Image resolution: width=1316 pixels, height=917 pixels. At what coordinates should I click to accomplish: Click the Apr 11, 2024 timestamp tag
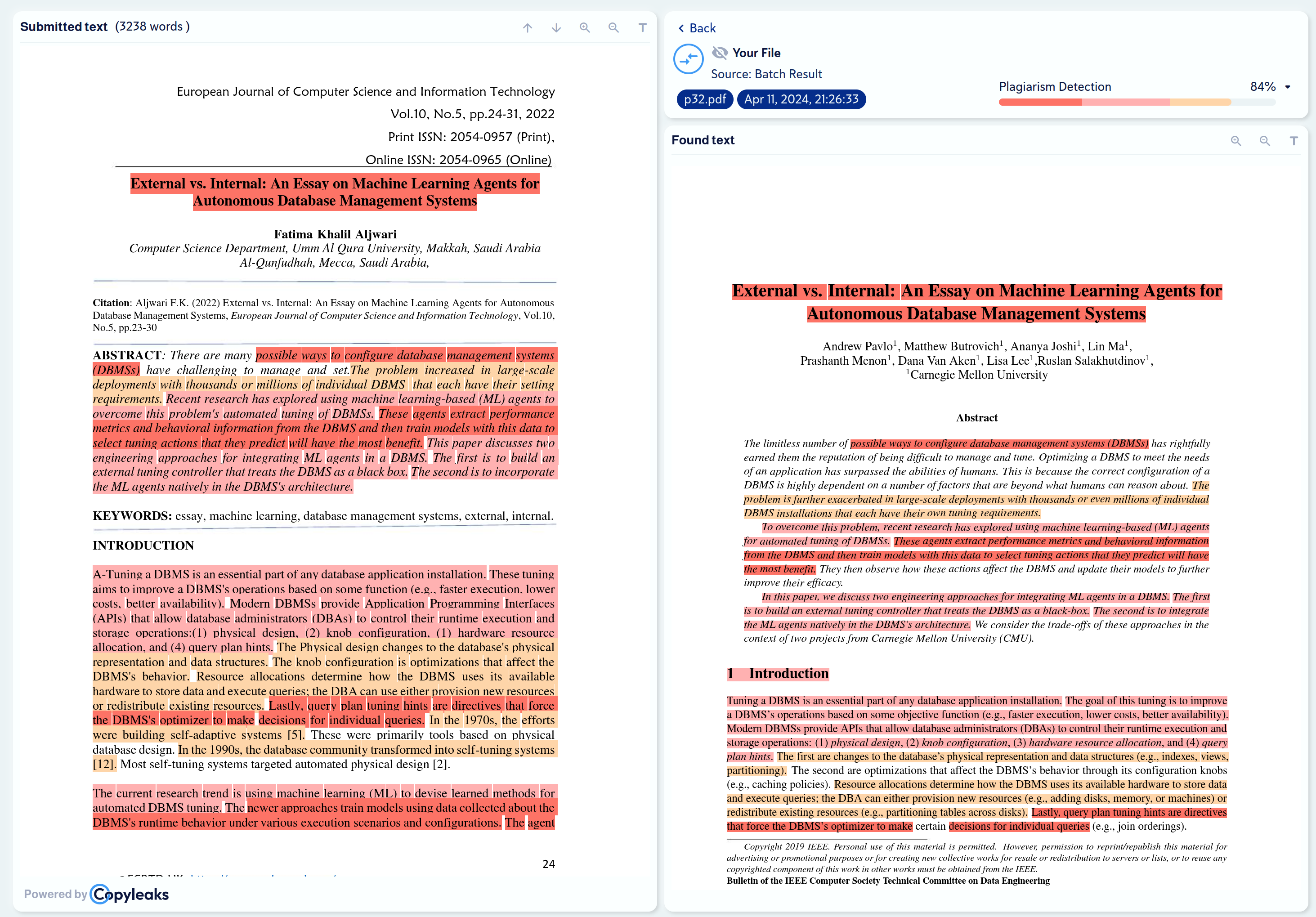pyautogui.click(x=801, y=99)
